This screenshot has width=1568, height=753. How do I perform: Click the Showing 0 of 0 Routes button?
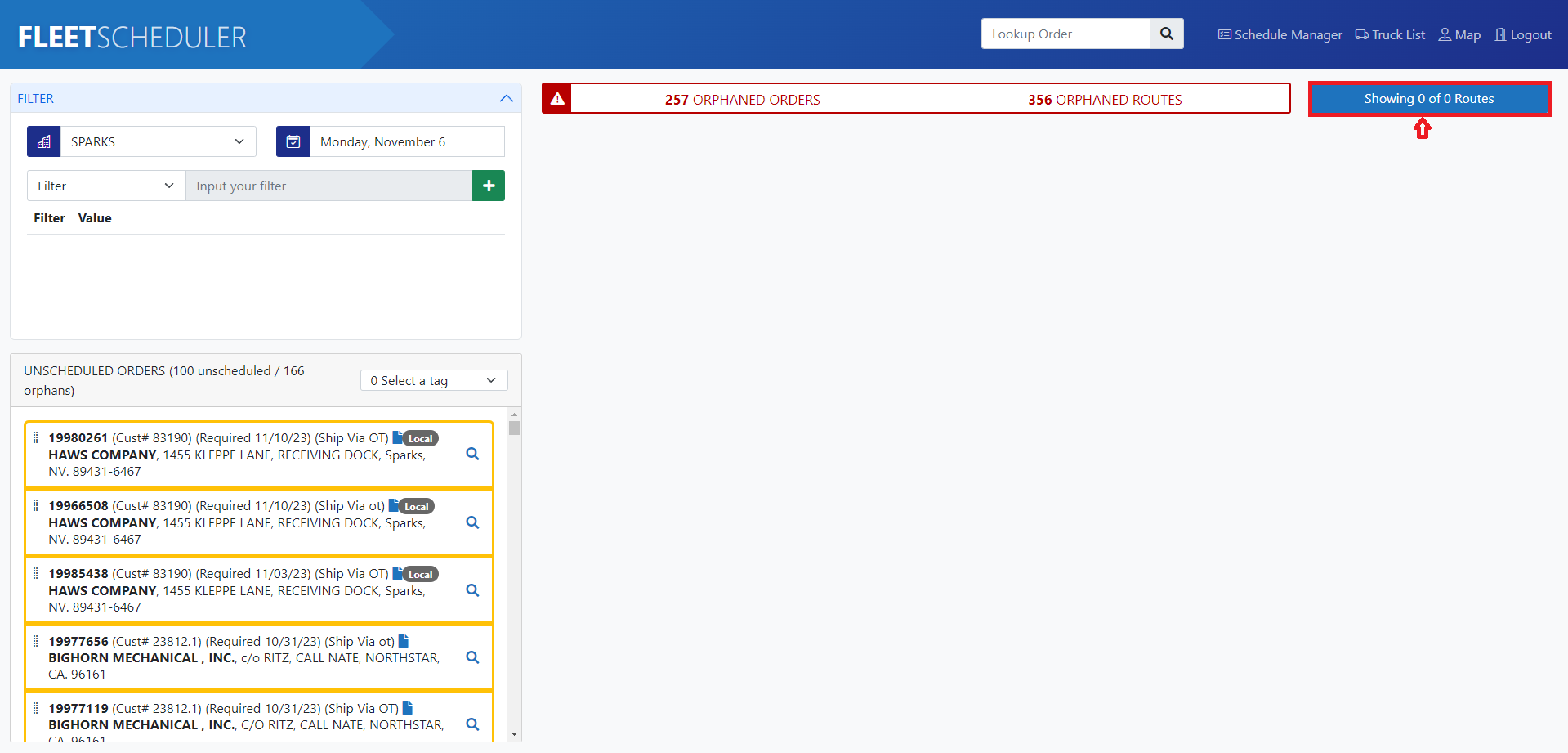pos(1429,99)
